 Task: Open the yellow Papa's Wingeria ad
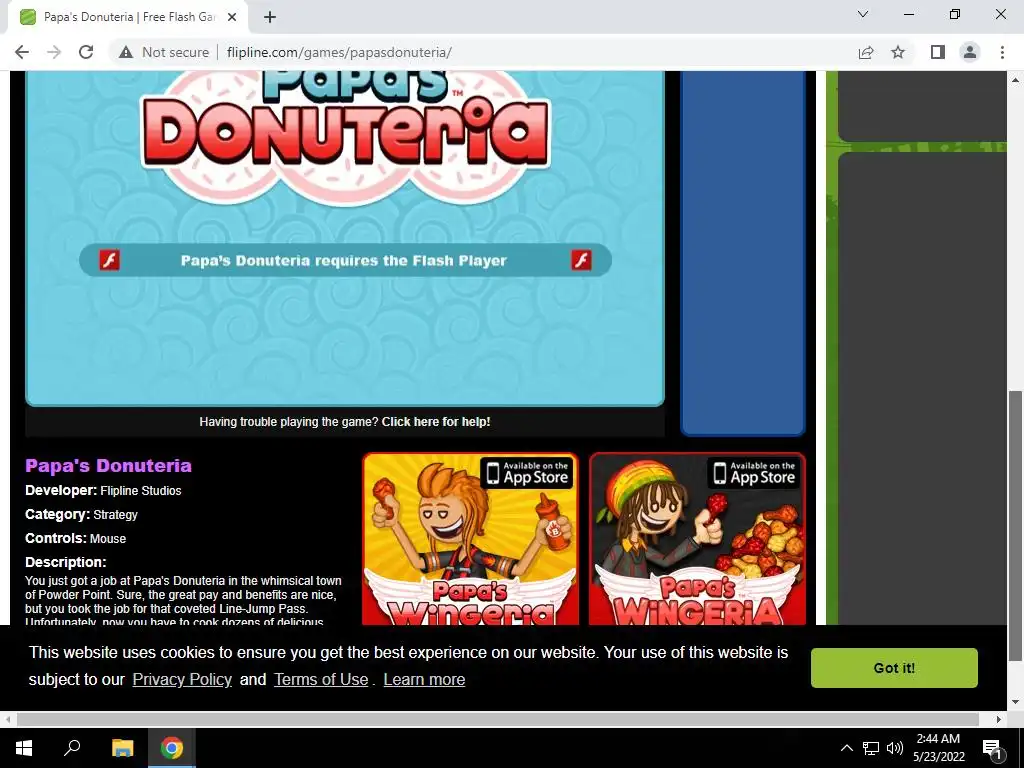pyautogui.click(x=470, y=539)
